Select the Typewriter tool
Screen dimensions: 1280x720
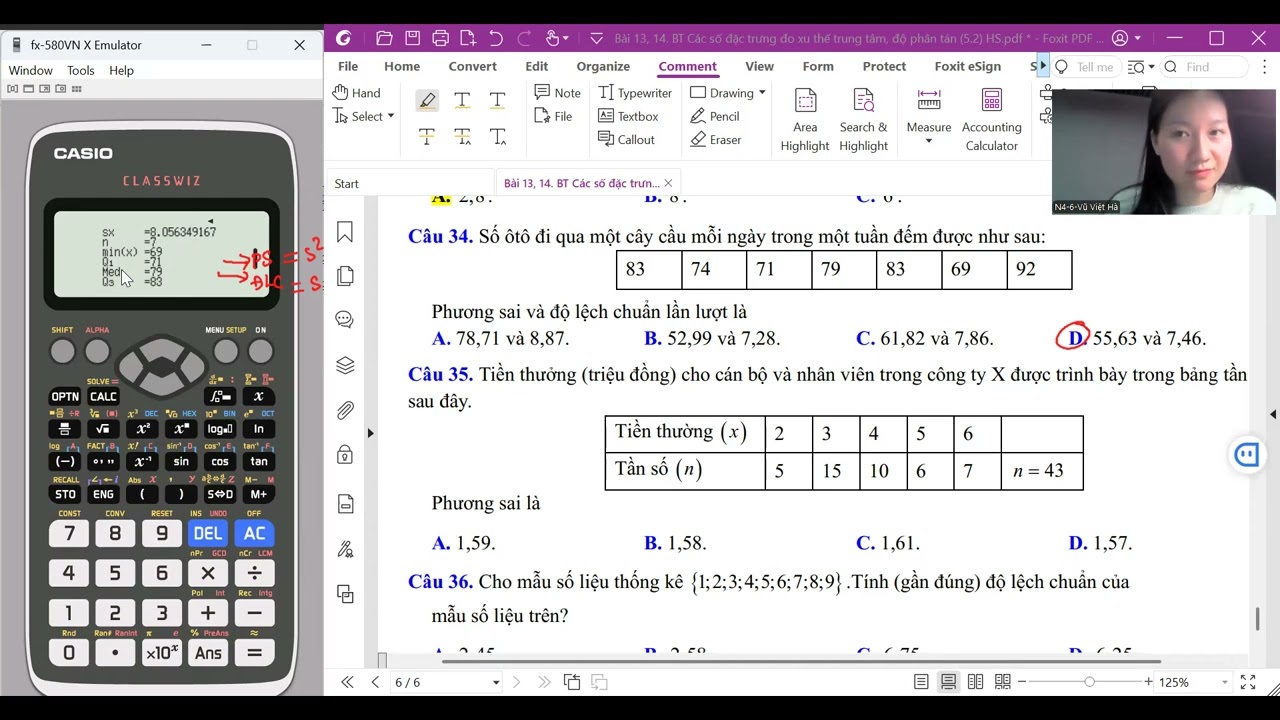click(635, 93)
